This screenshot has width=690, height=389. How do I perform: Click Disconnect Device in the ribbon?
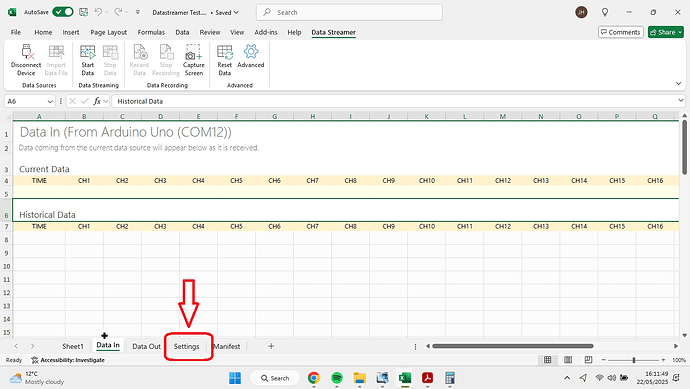click(26, 60)
